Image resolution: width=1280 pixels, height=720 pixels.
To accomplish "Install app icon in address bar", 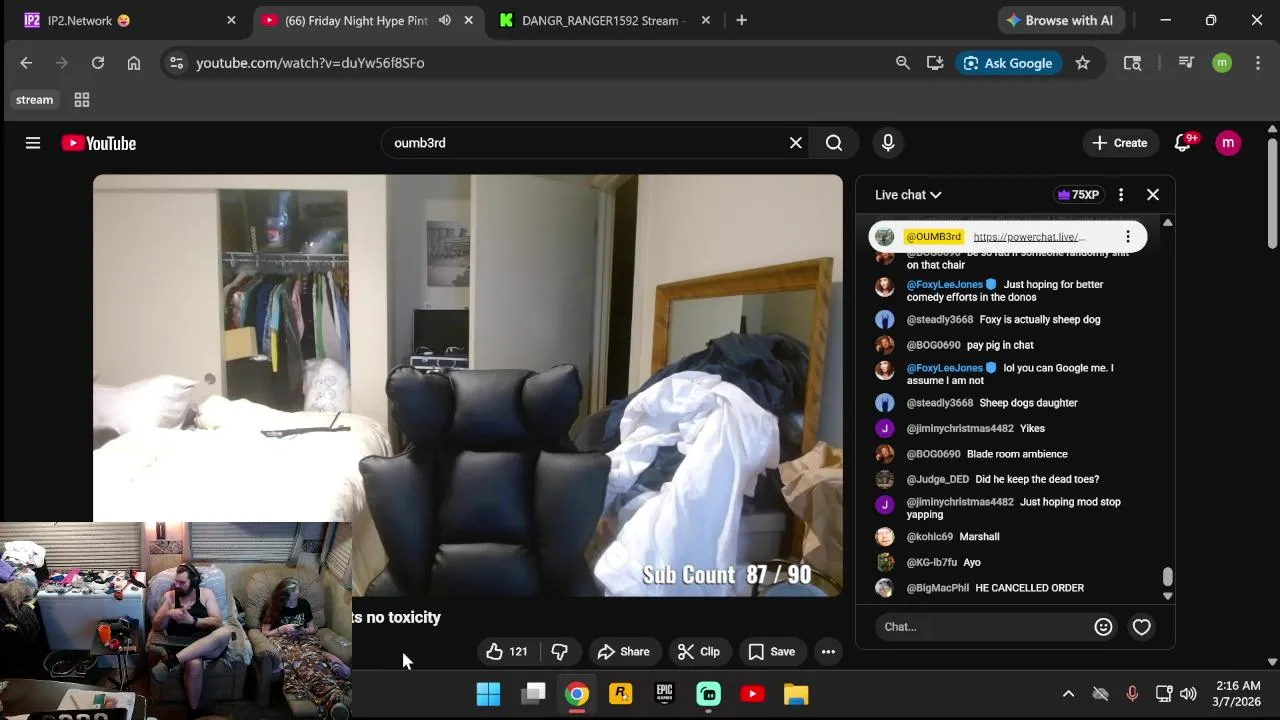I will [935, 63].
